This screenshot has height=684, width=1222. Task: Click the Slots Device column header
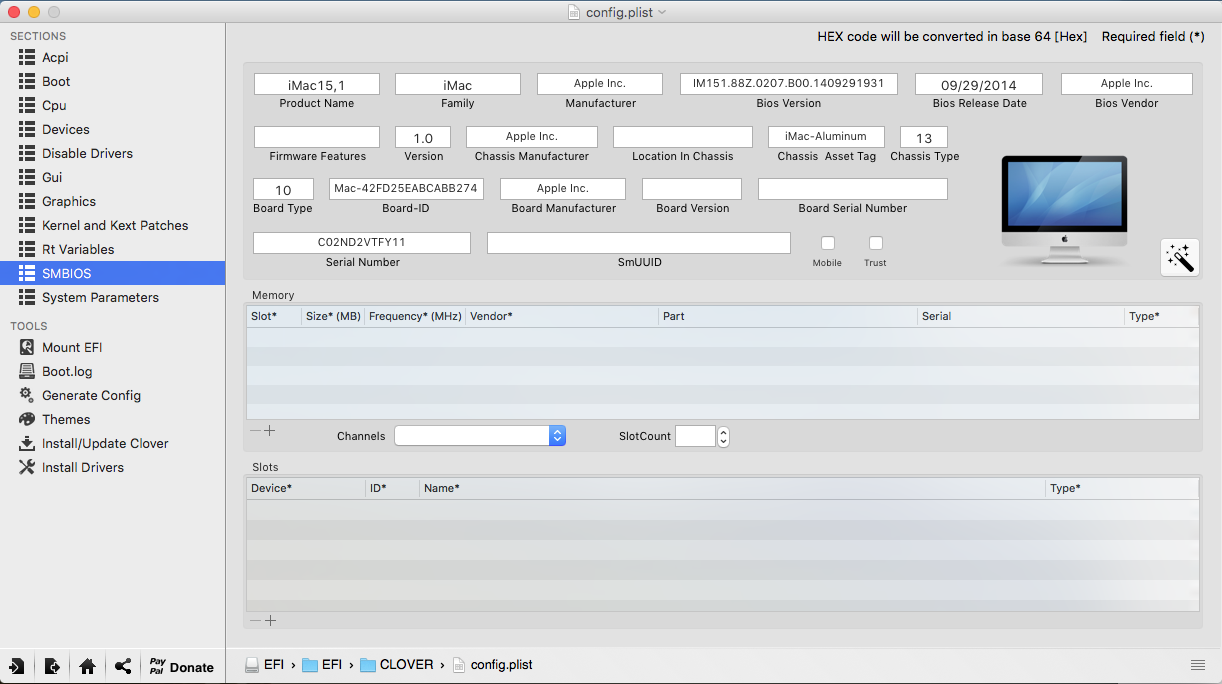click(306, 488)
